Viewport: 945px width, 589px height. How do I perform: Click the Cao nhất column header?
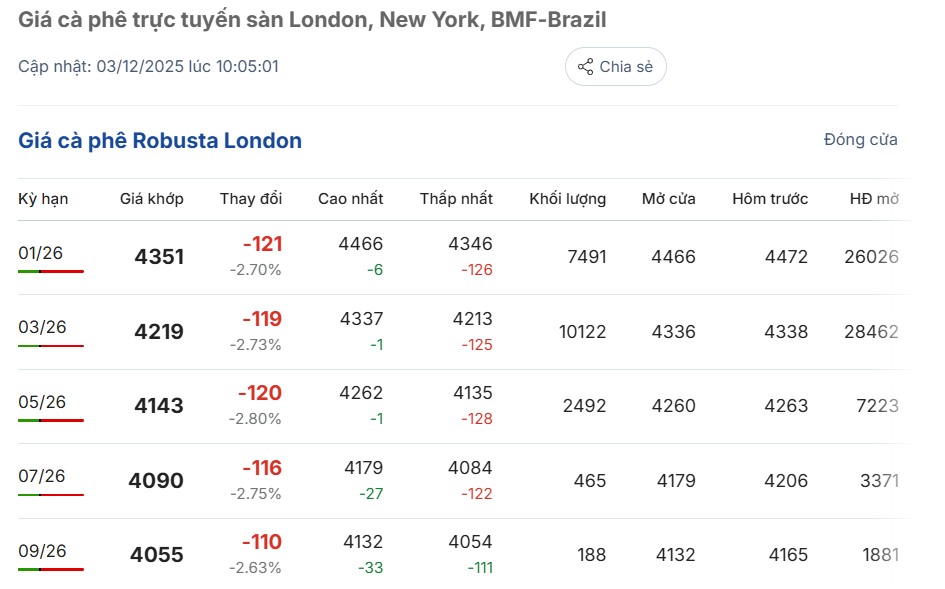click(350, 199)
